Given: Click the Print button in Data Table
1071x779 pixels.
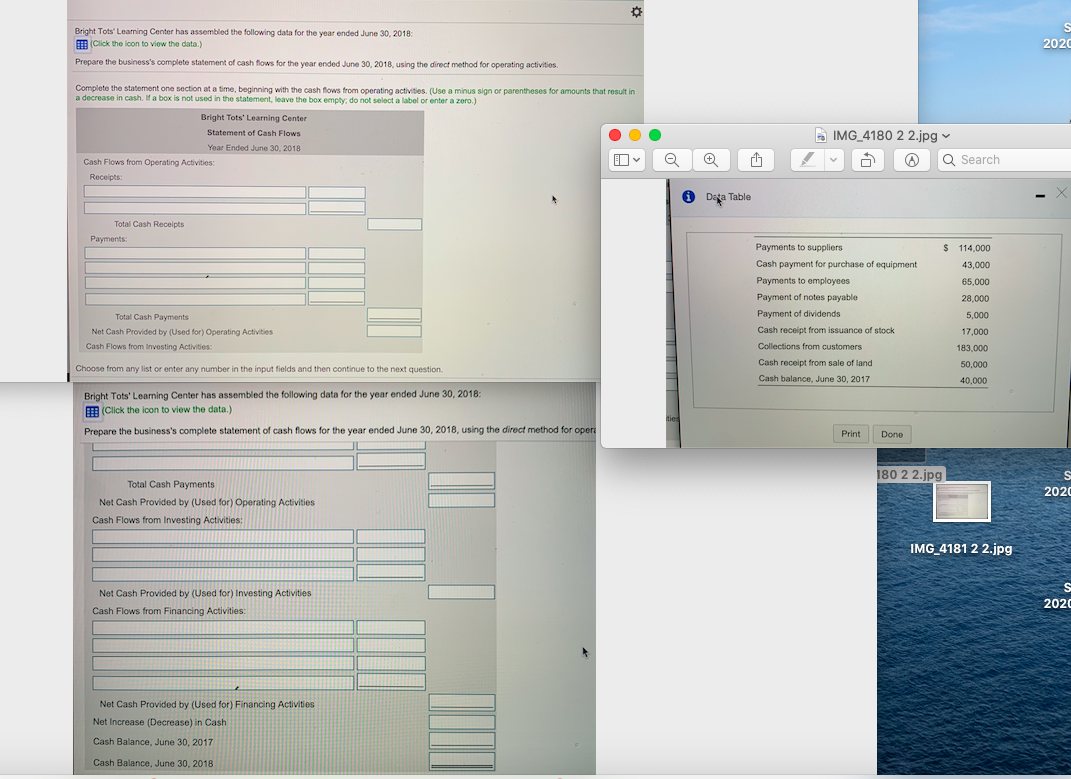Looking at the screenshot, I should click(x=850, y=434).
